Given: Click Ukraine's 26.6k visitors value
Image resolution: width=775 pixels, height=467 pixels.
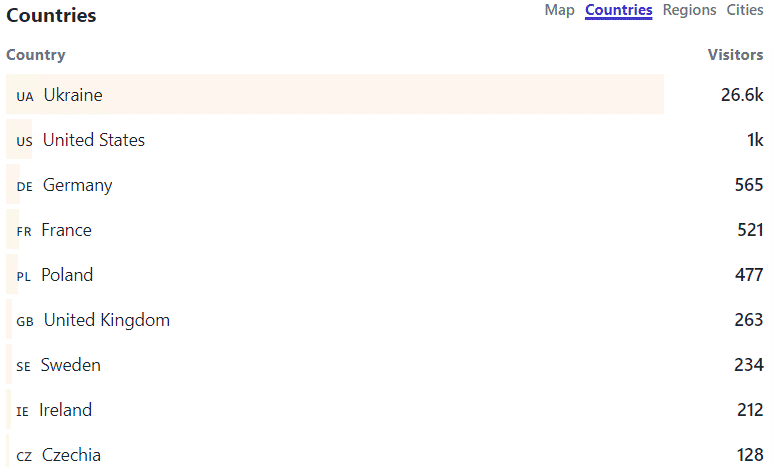Looking at the screenshot, I should (x=742, y=94).
